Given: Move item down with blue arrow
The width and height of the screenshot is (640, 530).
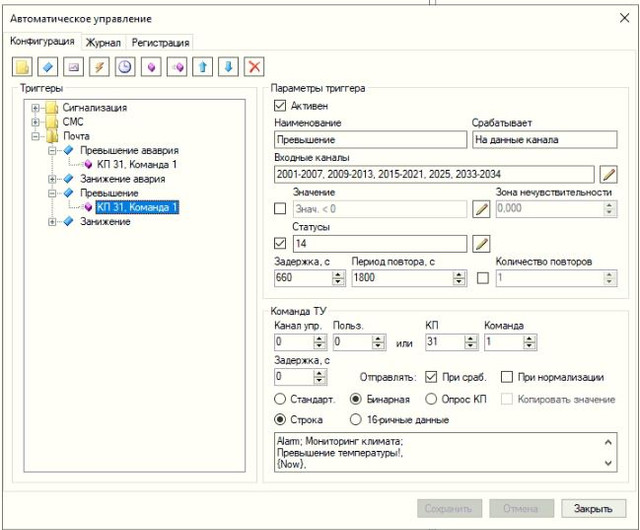Looking at the screenshot, I should (x=229, y=67).
